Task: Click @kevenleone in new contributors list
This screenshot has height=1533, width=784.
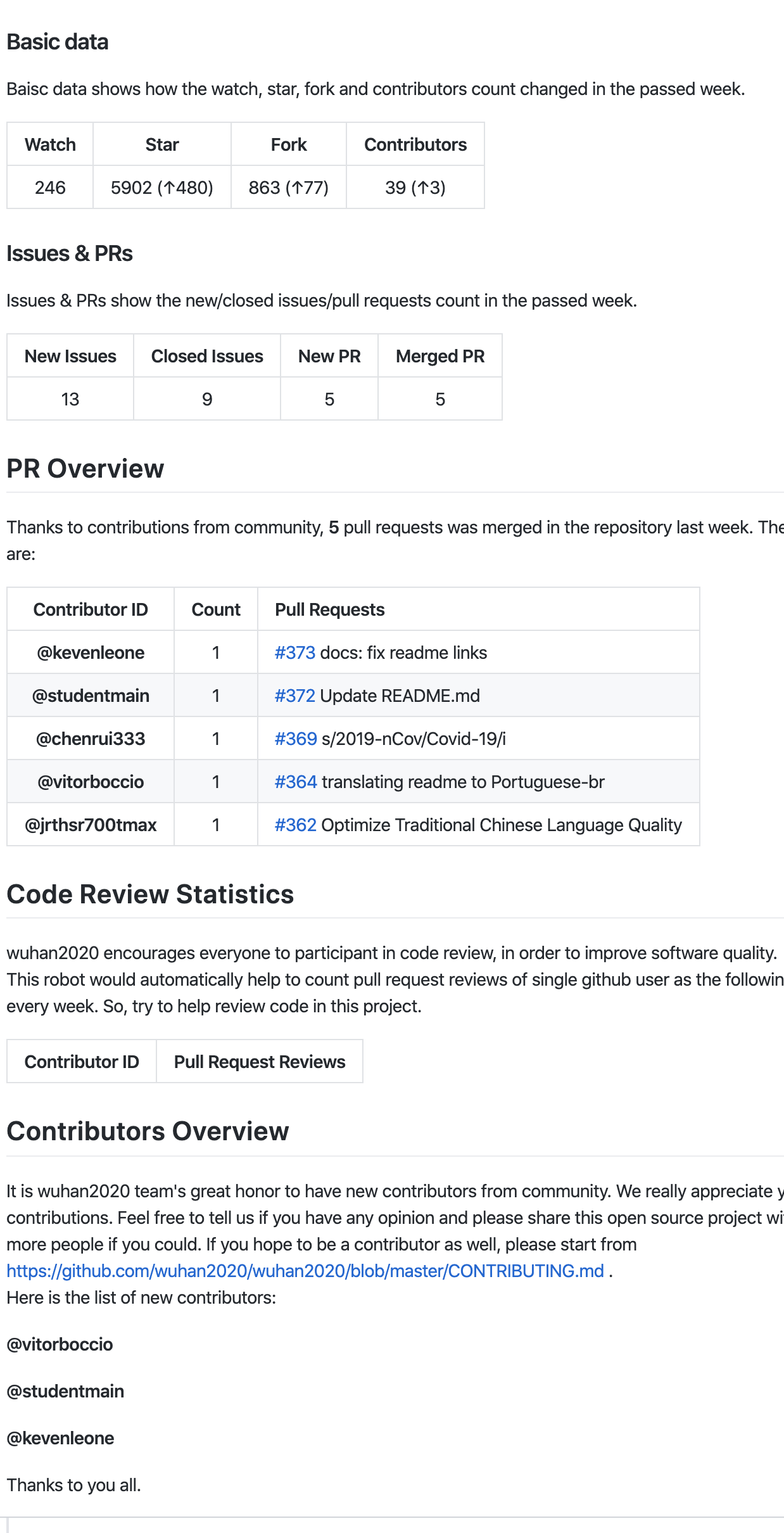Action: (60, 1438)
